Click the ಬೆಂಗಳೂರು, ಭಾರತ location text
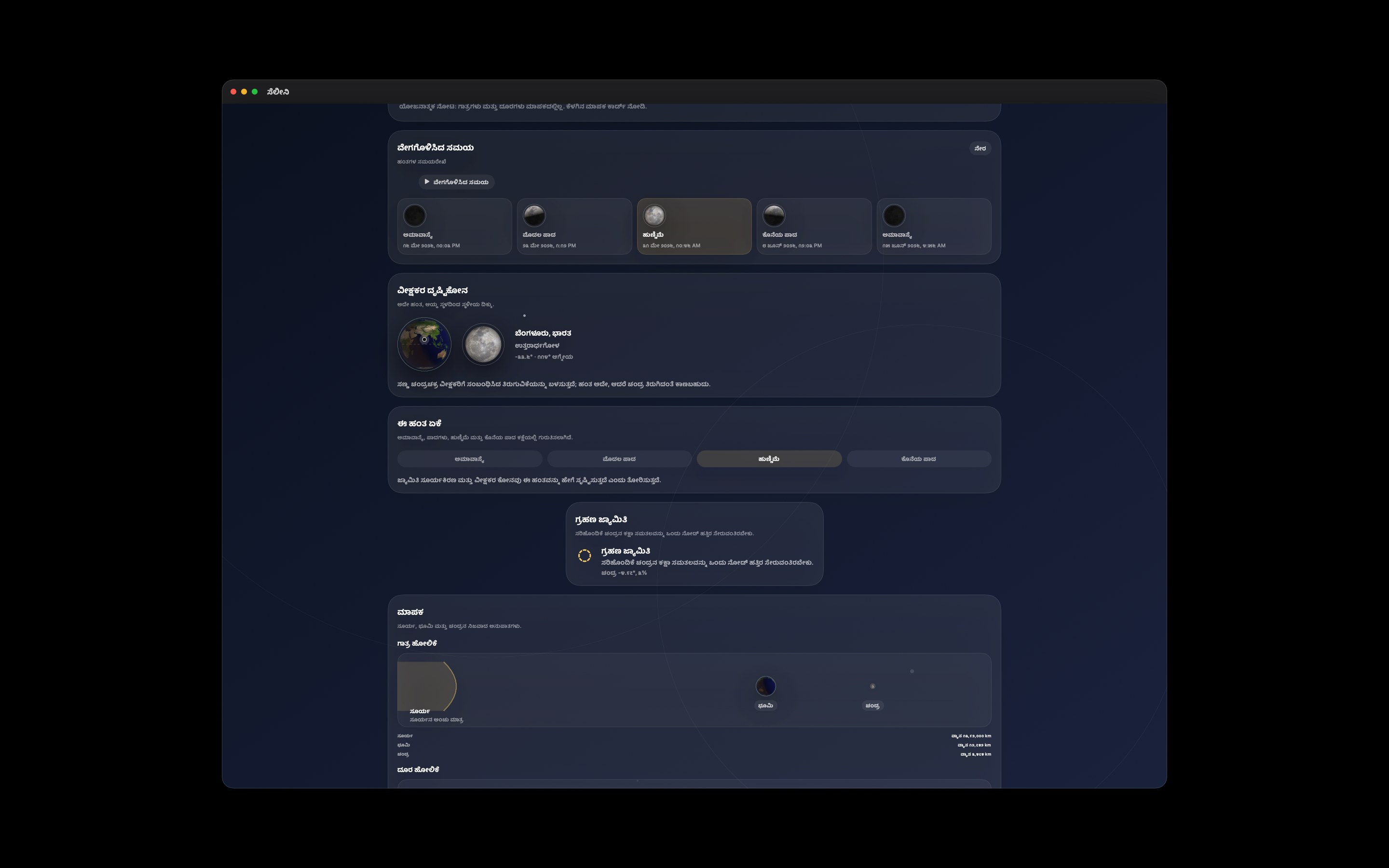The width and height of the screenshot is (1389, 868). [x=543, y=333]
